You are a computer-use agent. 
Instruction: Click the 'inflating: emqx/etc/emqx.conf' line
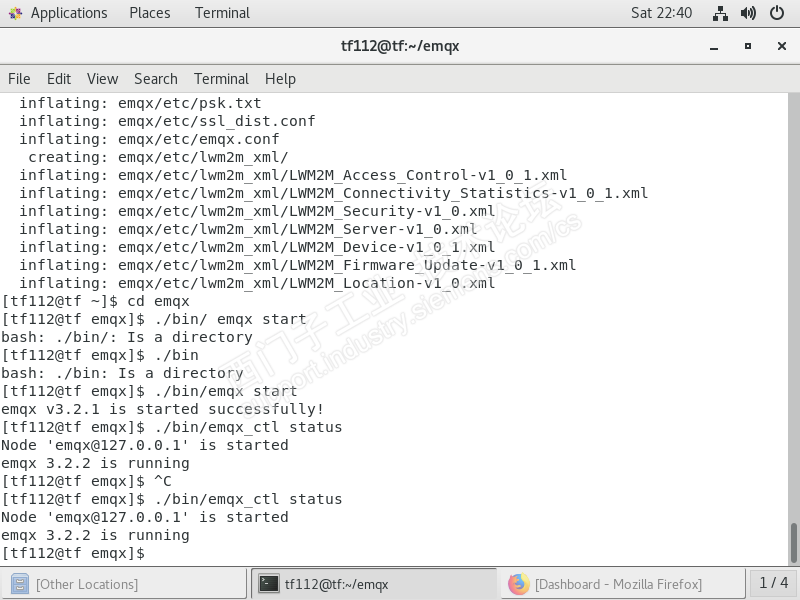coord(149,139)
